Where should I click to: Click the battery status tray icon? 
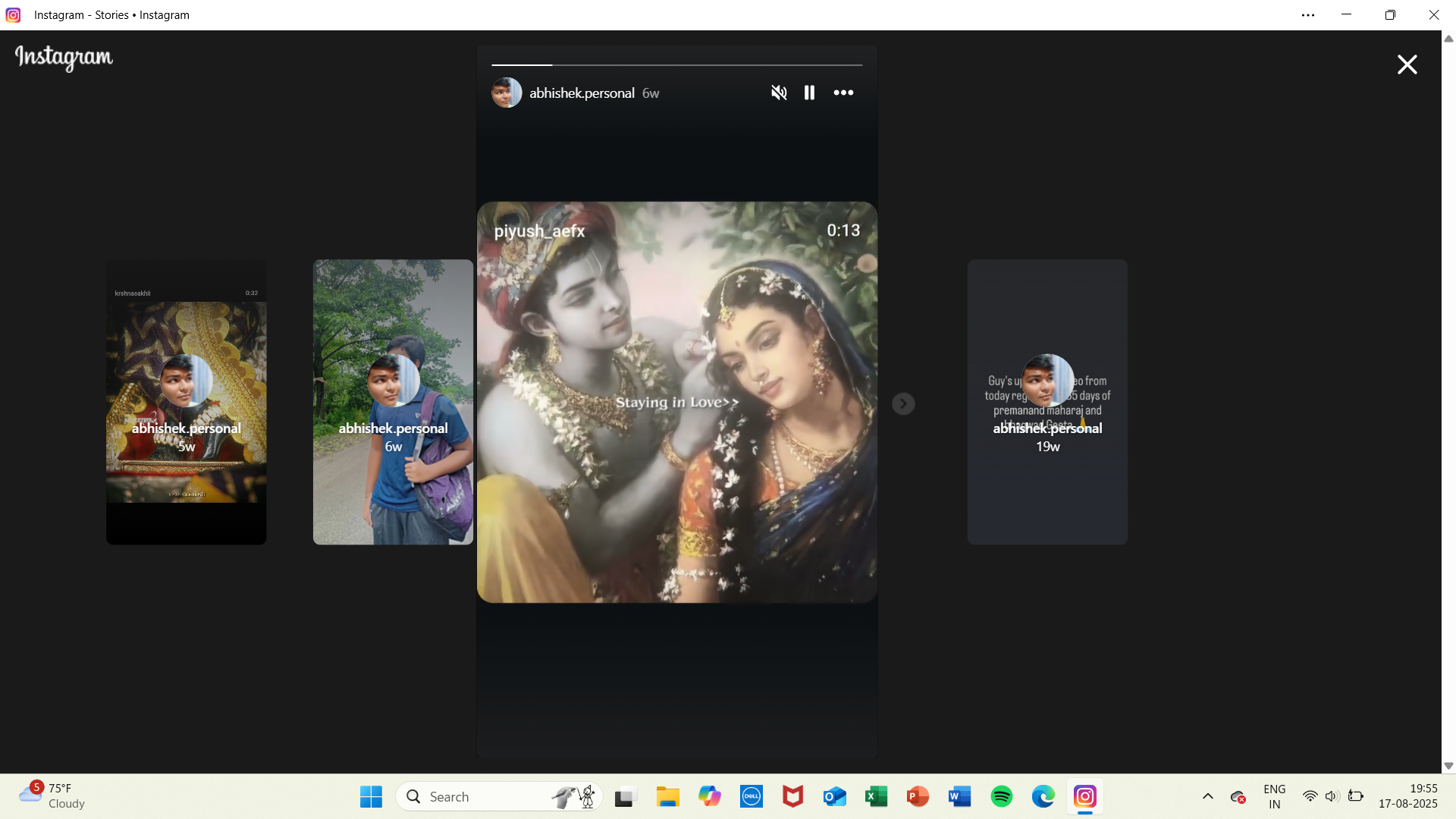1356,797
